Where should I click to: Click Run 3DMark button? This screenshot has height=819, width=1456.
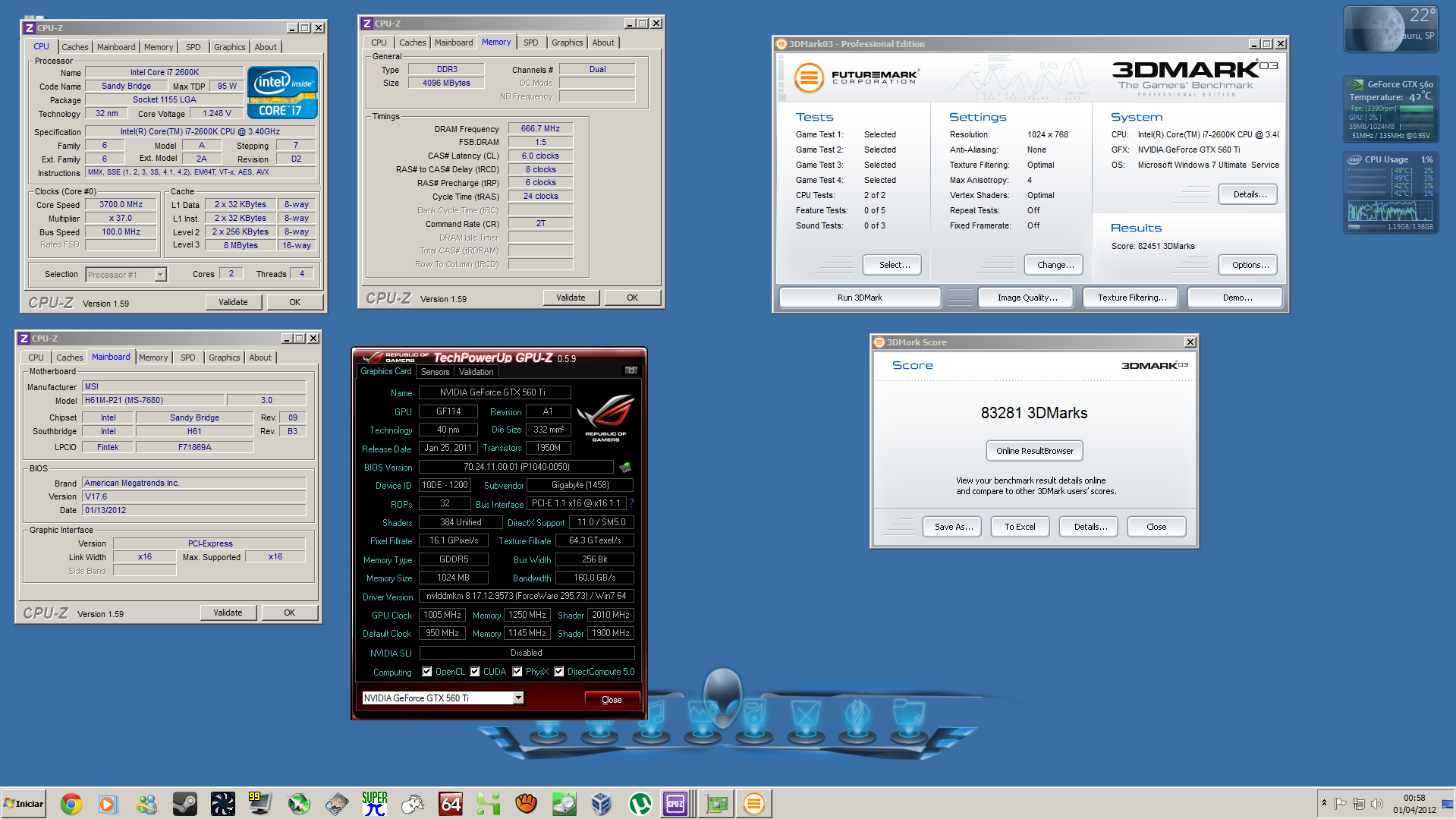(x=860, y=298)
